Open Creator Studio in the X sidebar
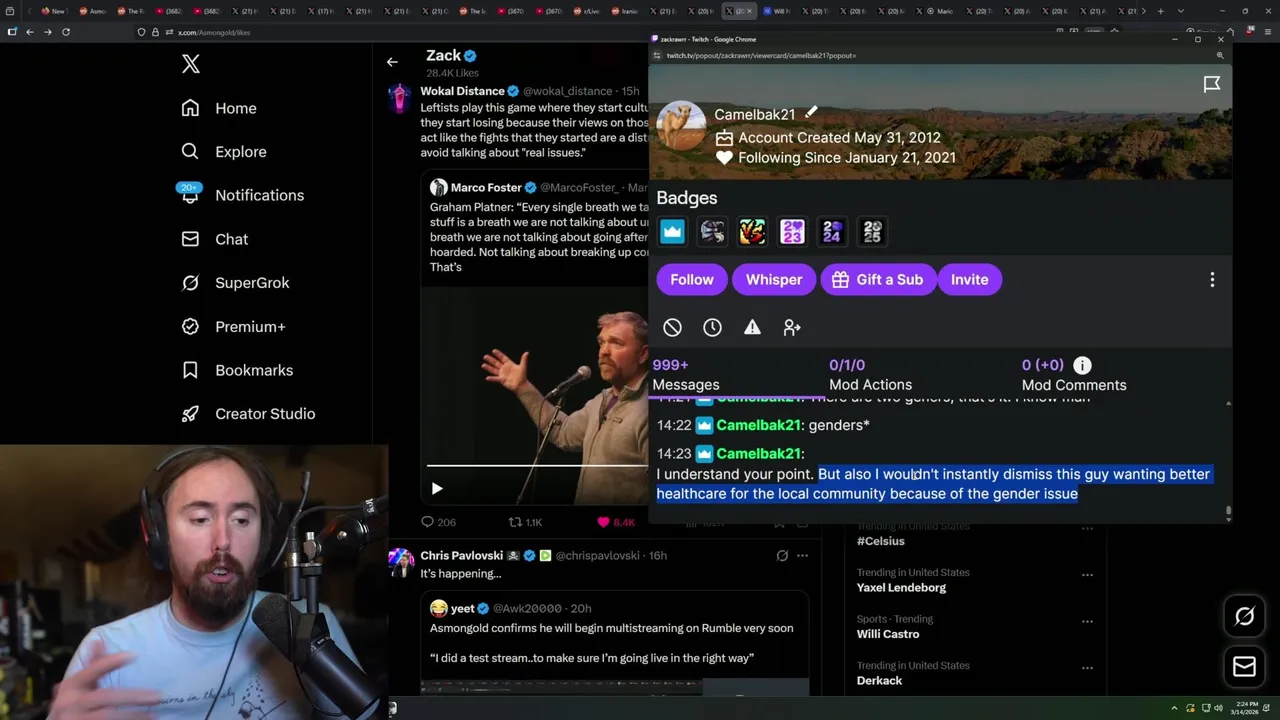1280x720 pixels. click(248, 414)
